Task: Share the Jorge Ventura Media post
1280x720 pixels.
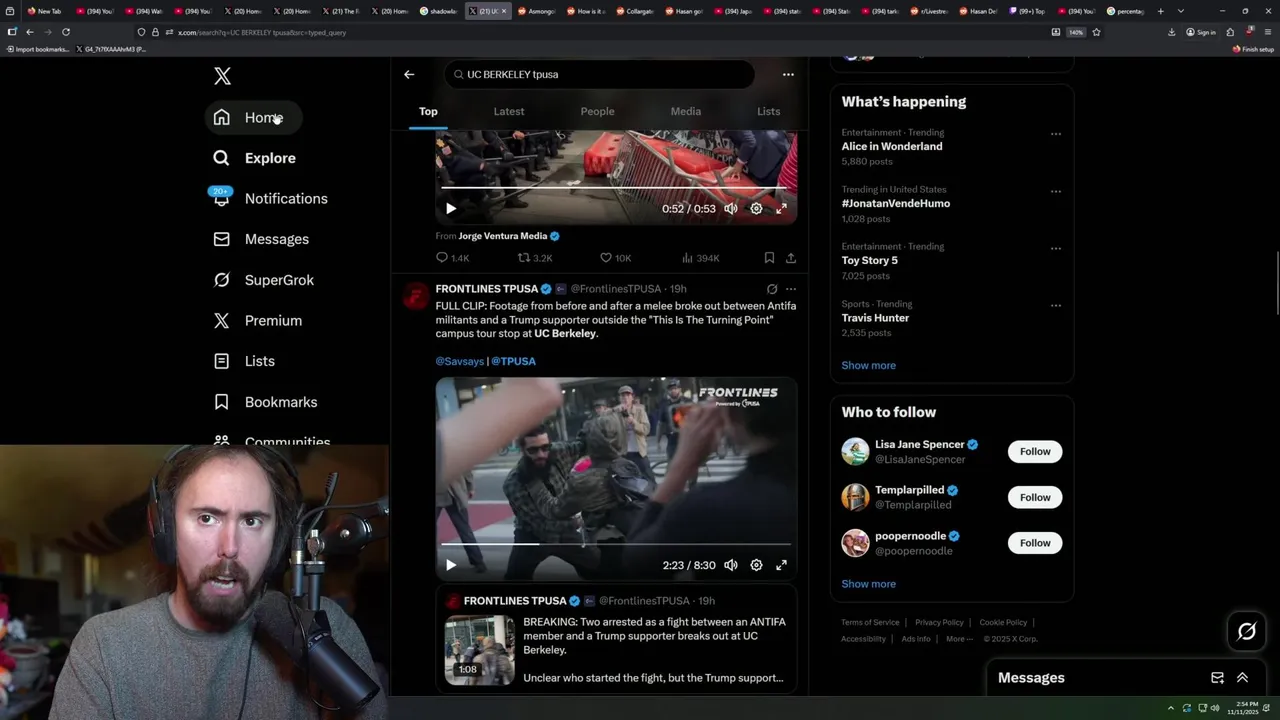Action: coord(790,258)
